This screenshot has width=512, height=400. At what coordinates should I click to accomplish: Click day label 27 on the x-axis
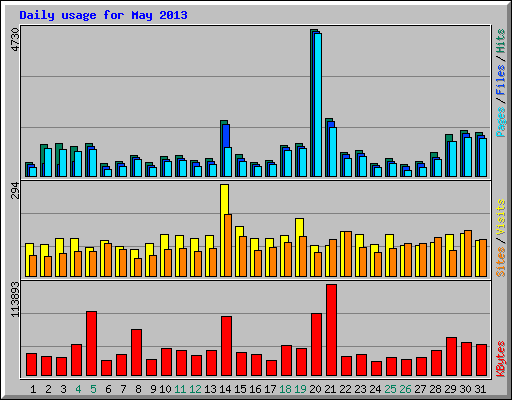420,389
